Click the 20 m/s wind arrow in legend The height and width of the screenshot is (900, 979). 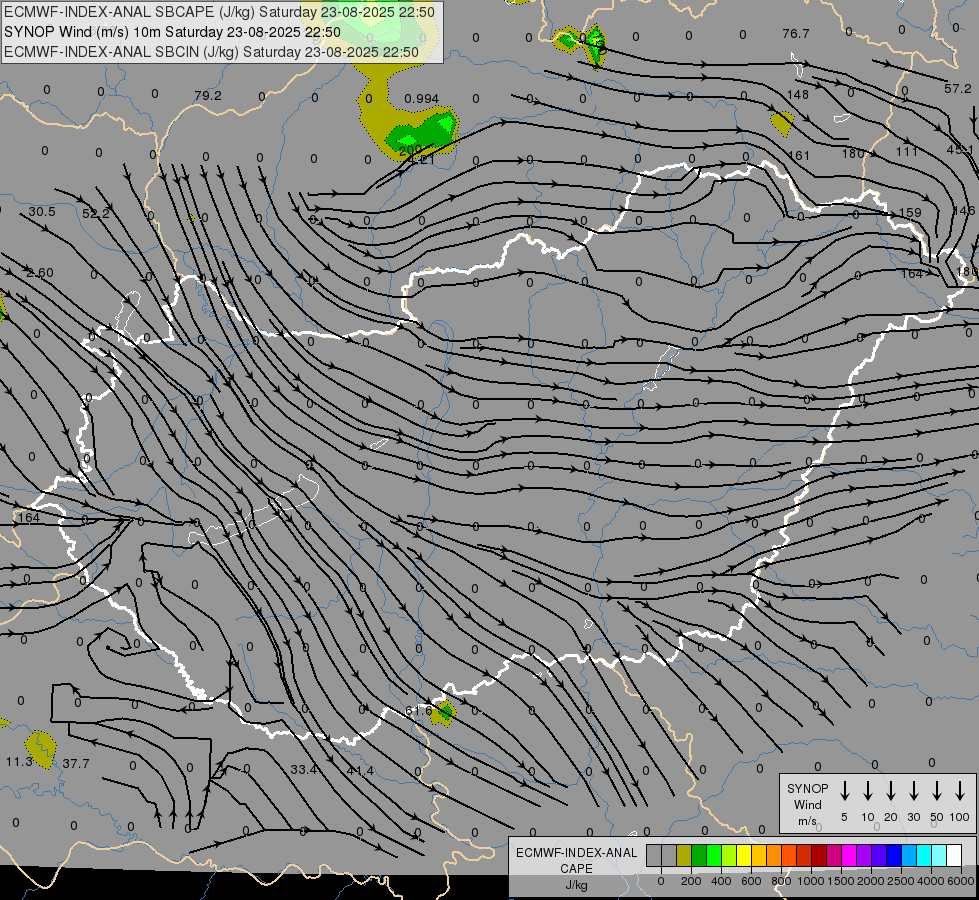[890, 791]
